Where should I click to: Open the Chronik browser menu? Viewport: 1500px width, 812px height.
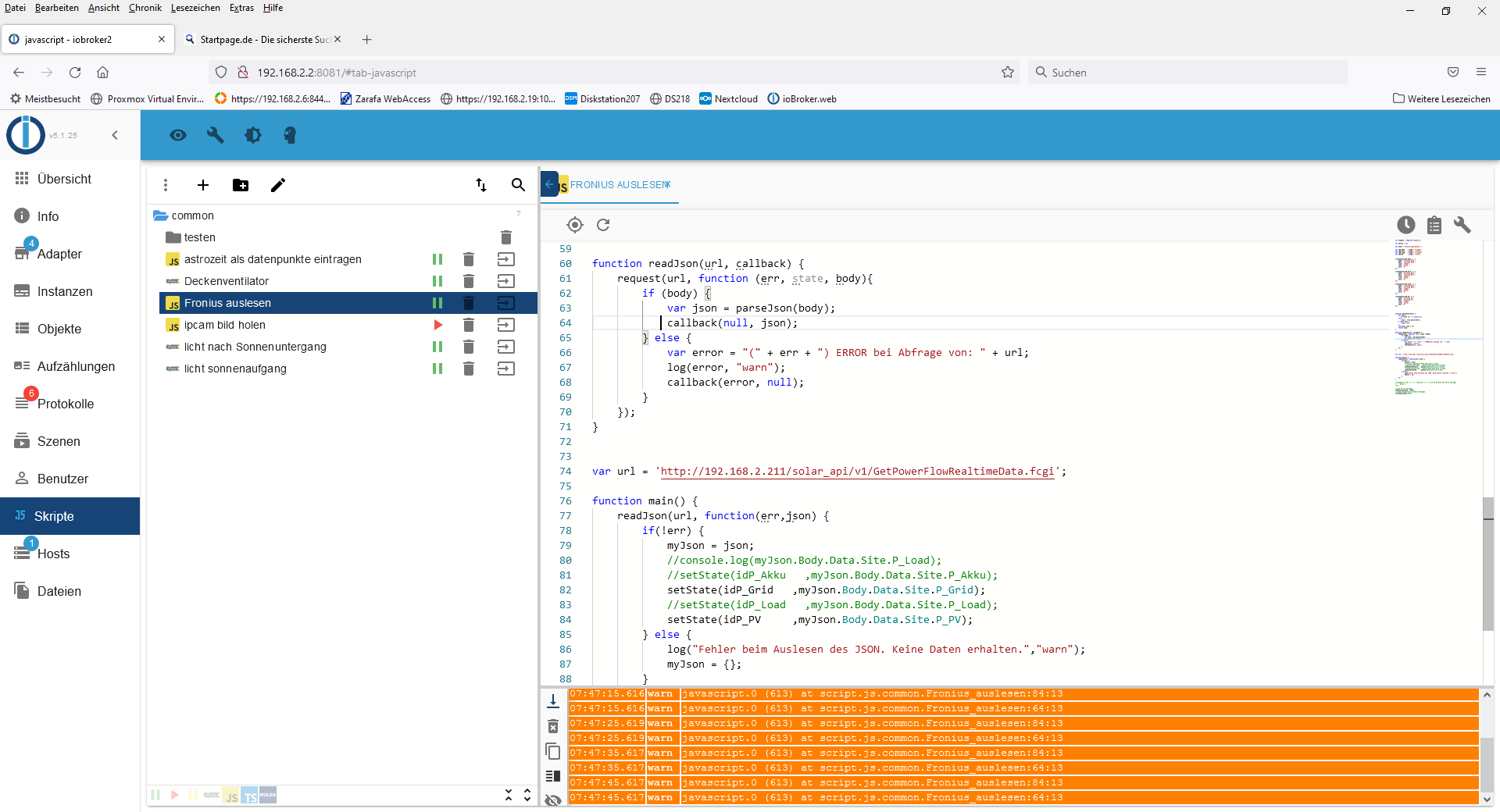145,8
